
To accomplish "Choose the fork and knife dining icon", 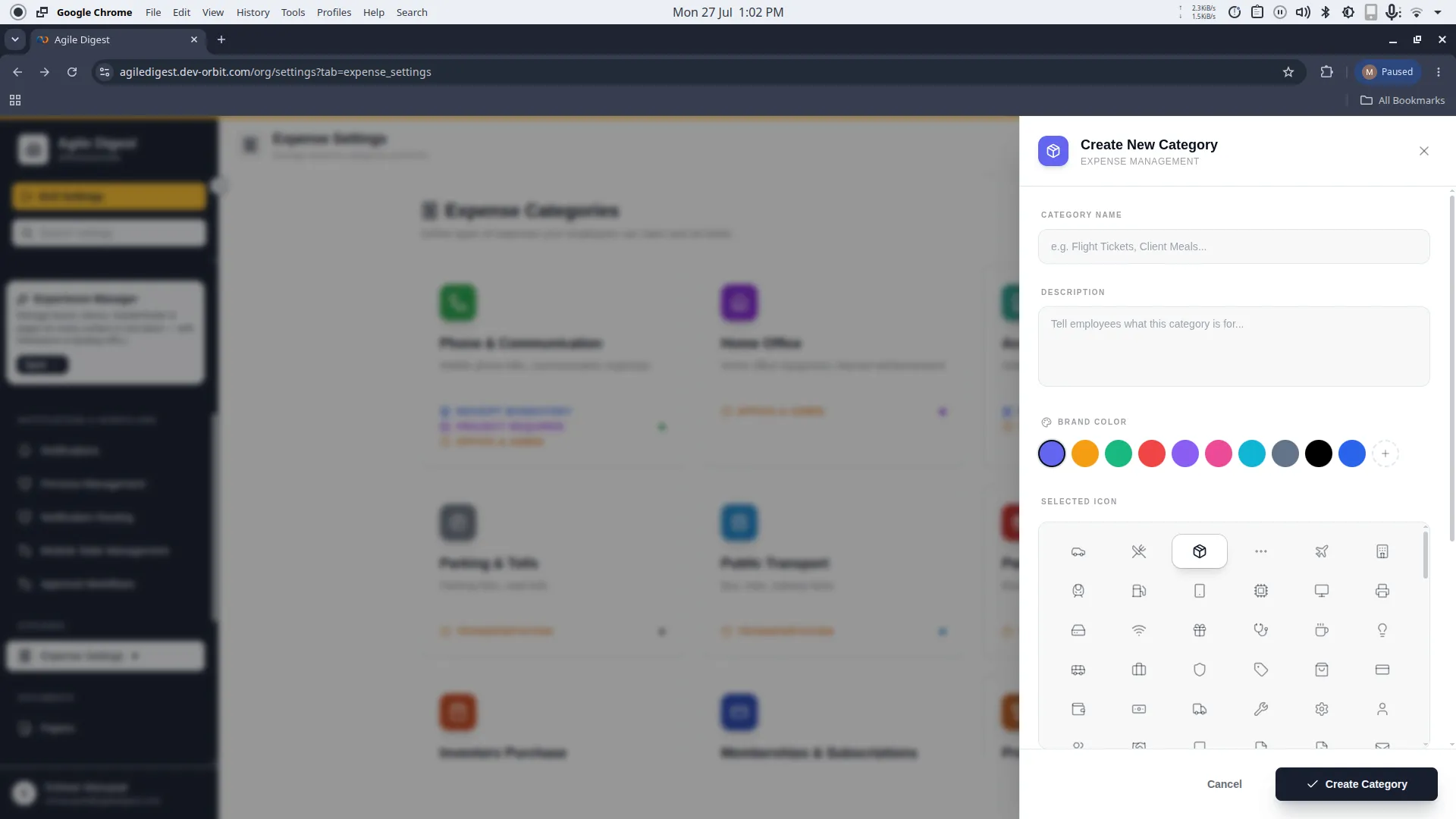I will (x=1138, y=551).
